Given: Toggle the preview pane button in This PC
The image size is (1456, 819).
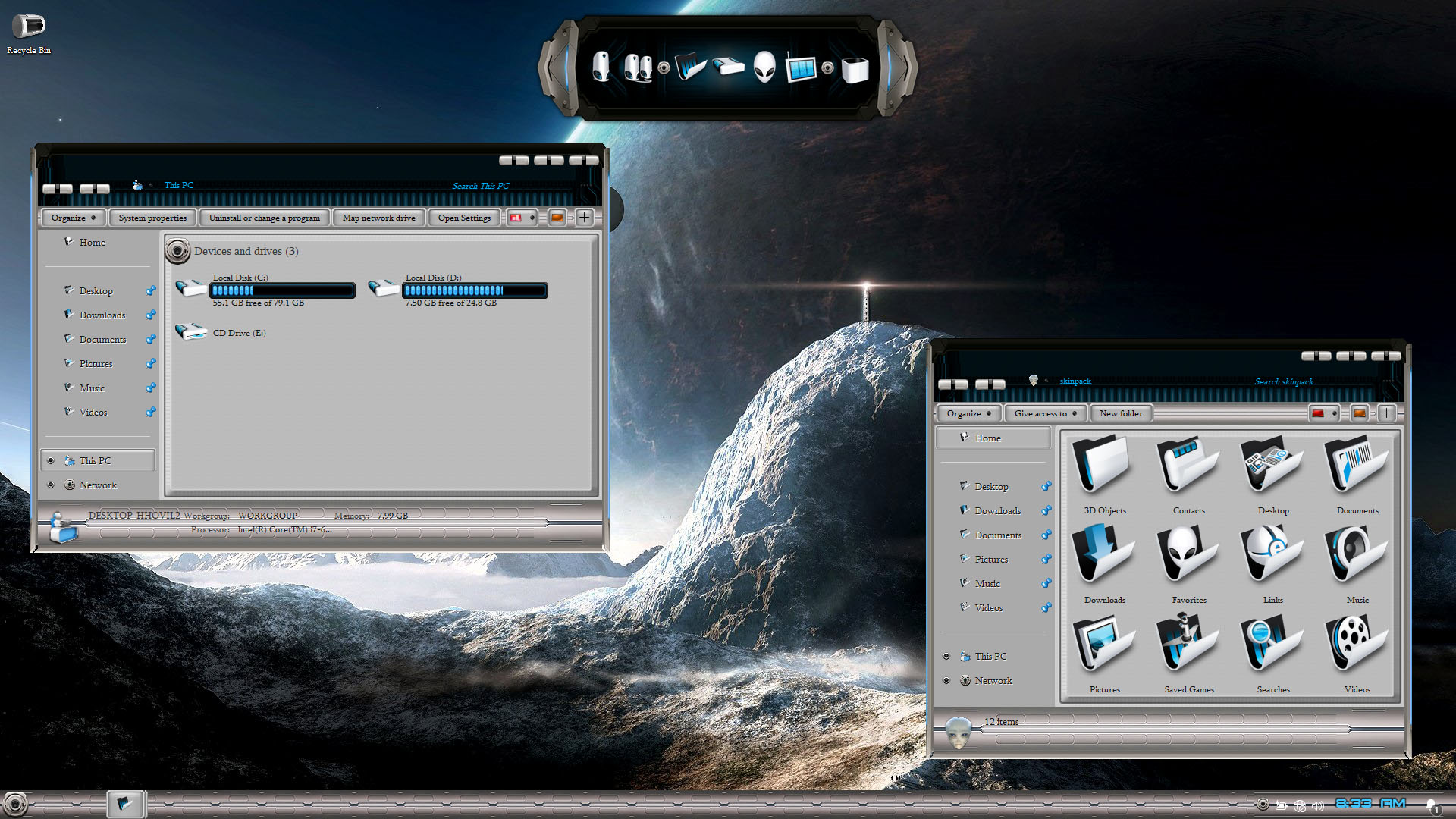Looking at the screenshot, I should tap(557, 218).
